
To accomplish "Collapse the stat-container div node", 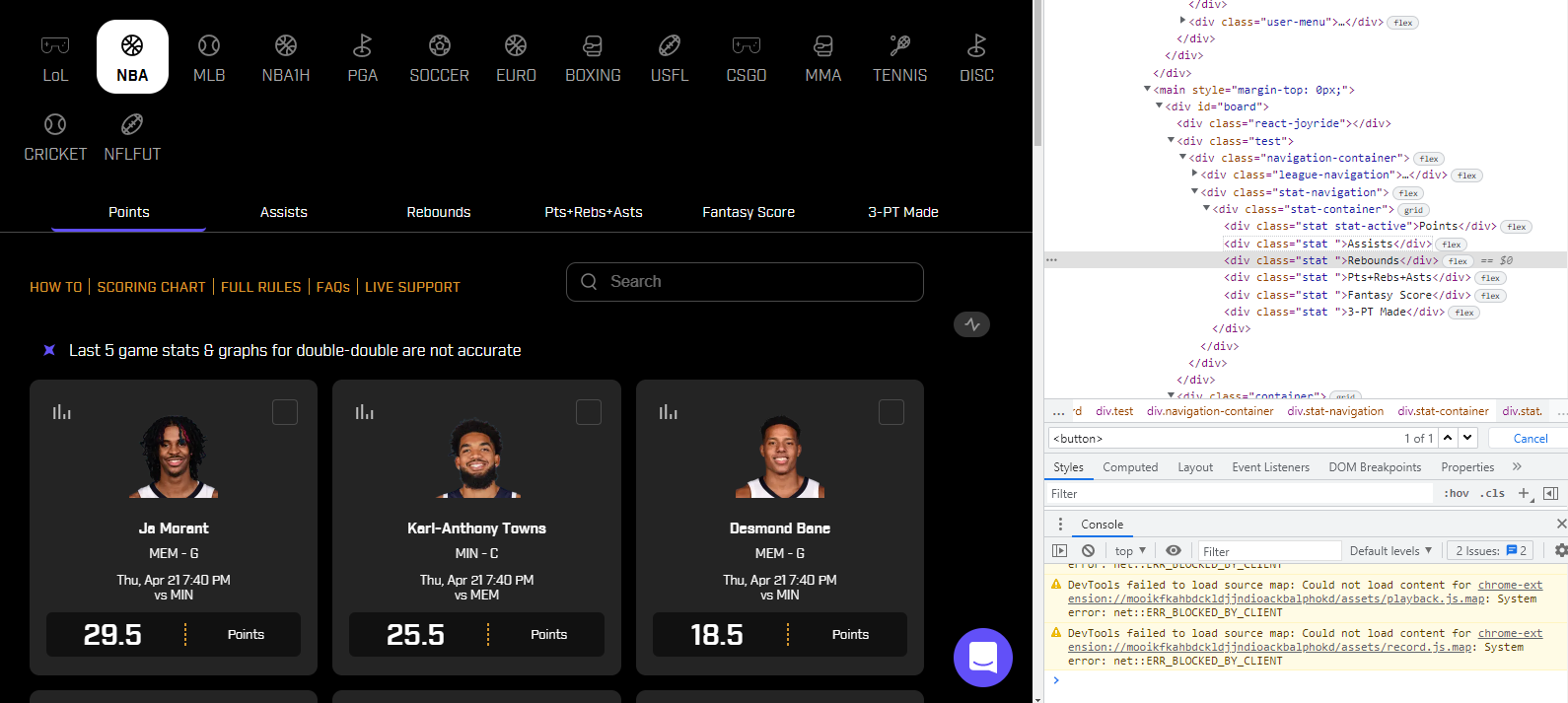I will 1206,208.
